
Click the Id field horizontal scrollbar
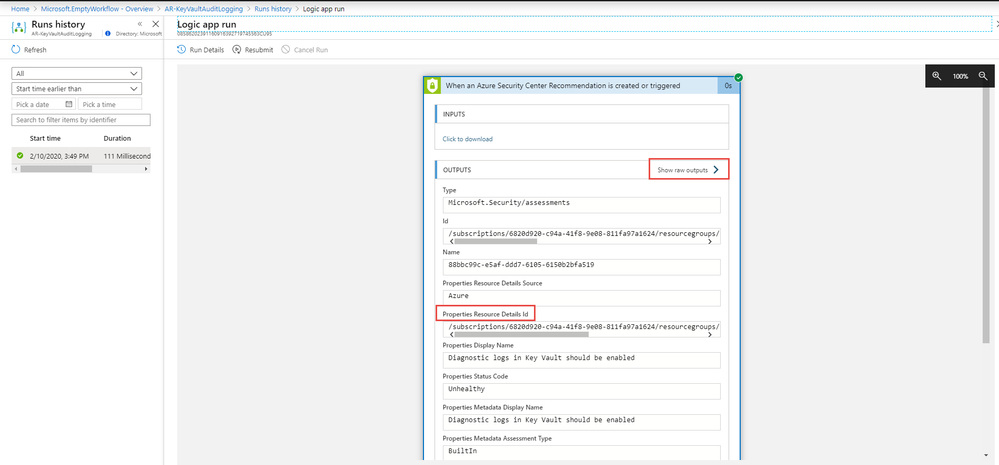[x=495, y=242]
